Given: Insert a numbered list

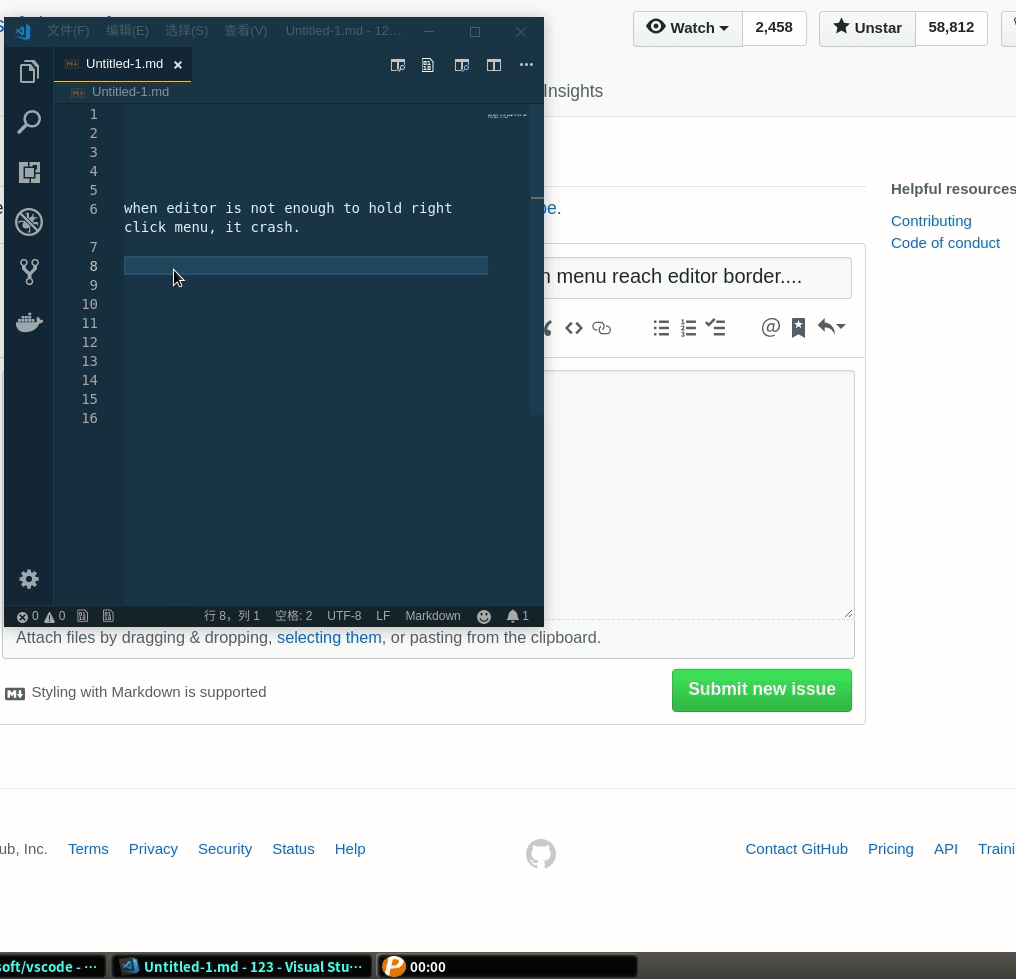Looking at the screenshot, I should click(x=688, y=327).
